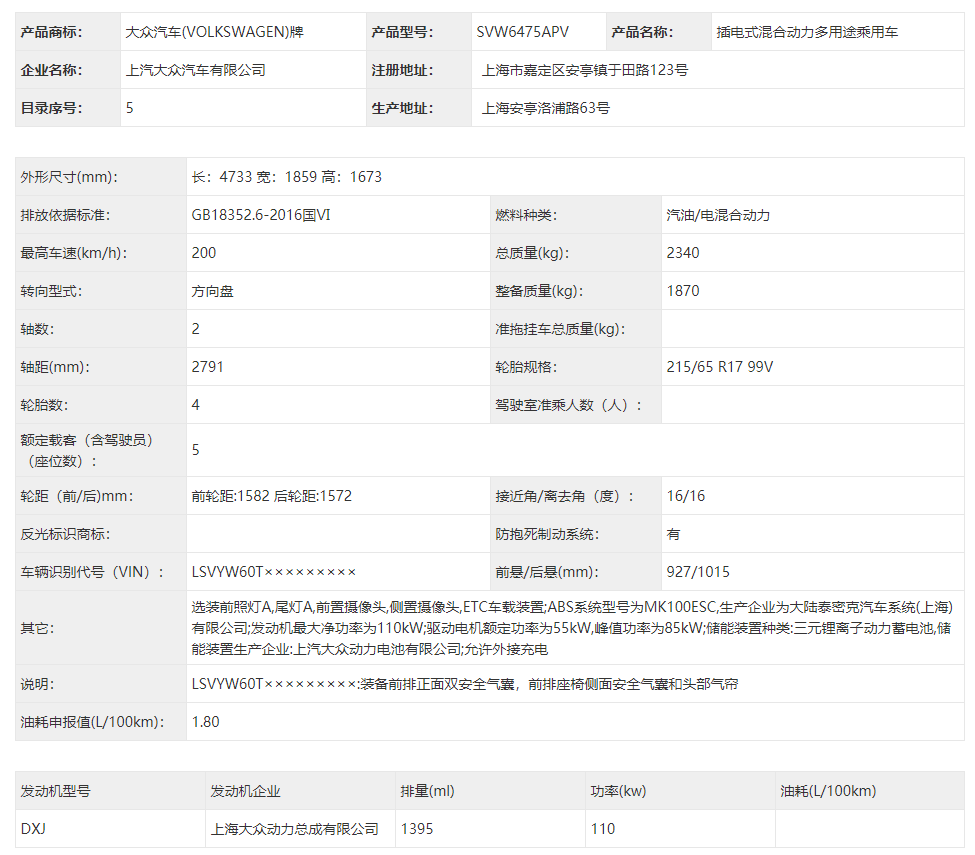Select the 发动机型号 column header
The width and height of the screenshot is (975, 855).
point(55,791)
